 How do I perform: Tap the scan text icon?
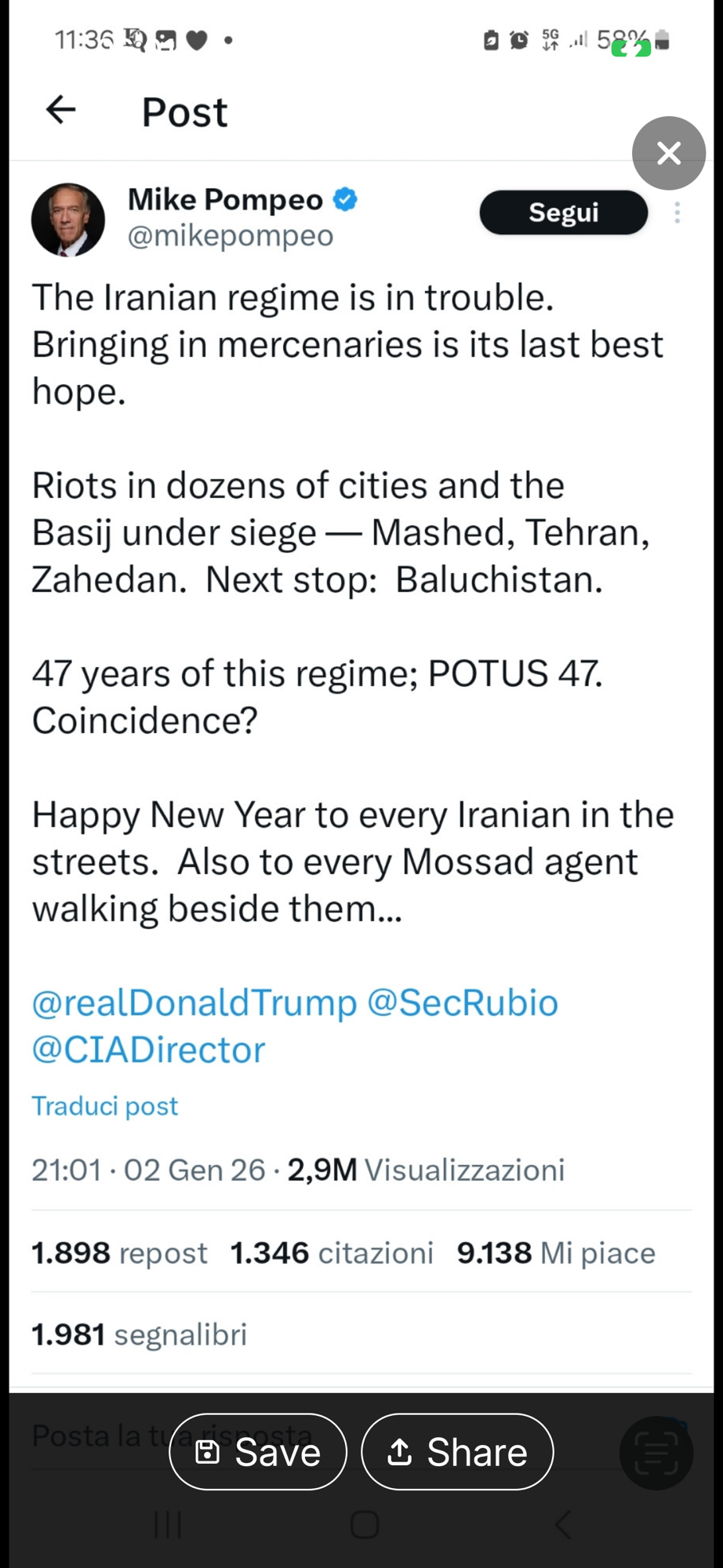656,1453
